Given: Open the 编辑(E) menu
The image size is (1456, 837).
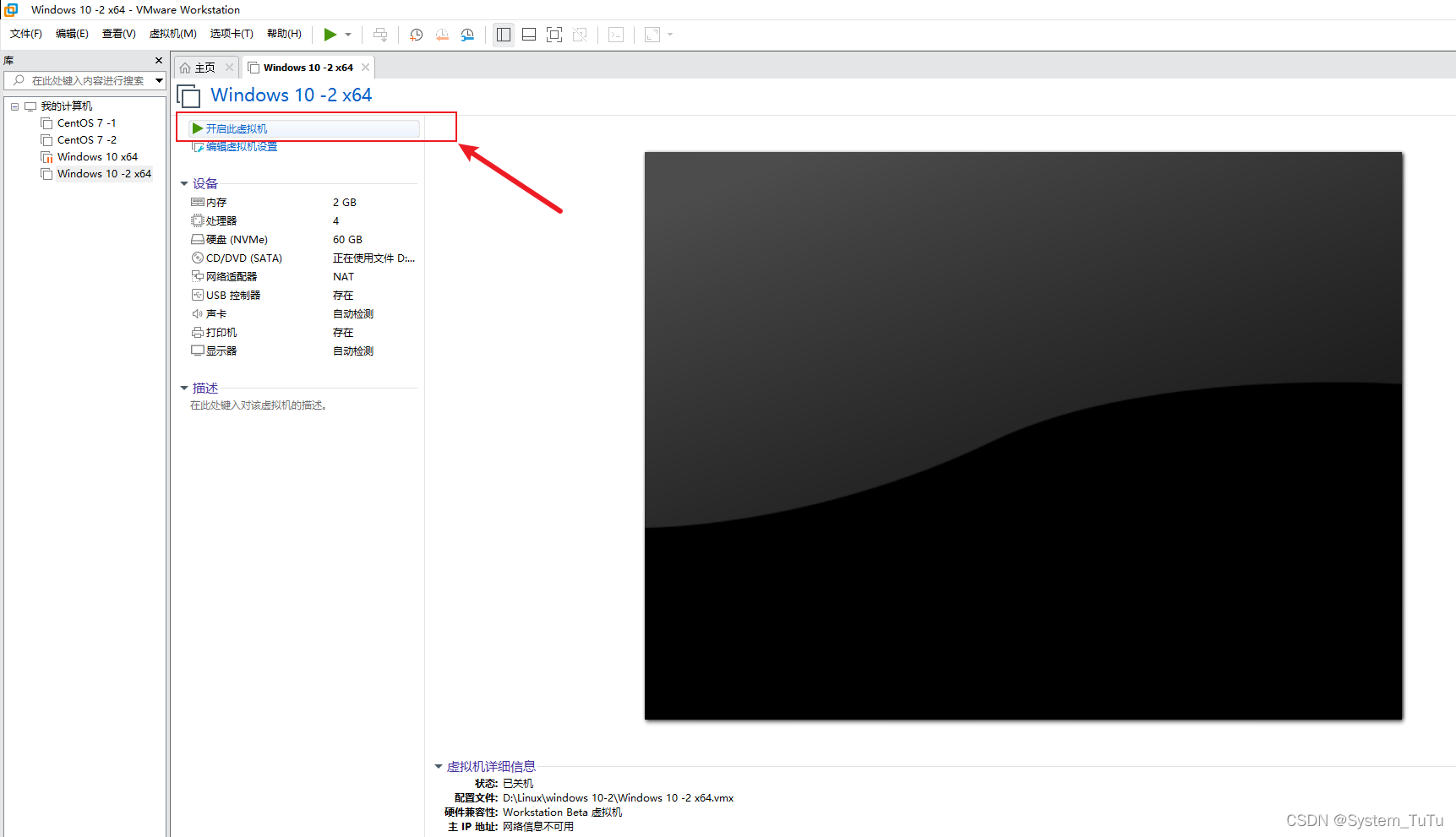Looking at the screenshot, I should point(72,34).
